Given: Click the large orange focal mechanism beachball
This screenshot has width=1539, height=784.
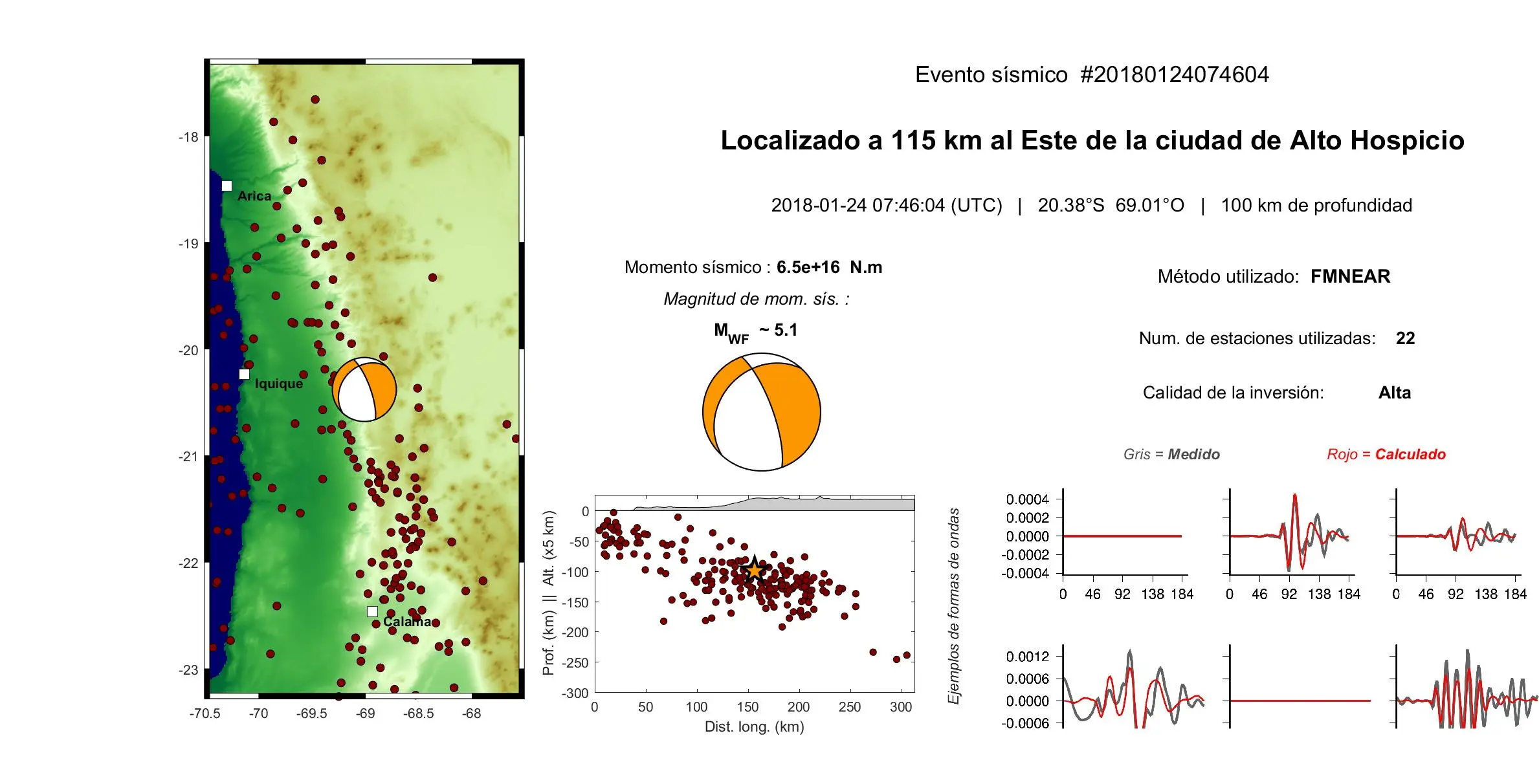Looking at the screenshot, I should [x=762, y=411].
